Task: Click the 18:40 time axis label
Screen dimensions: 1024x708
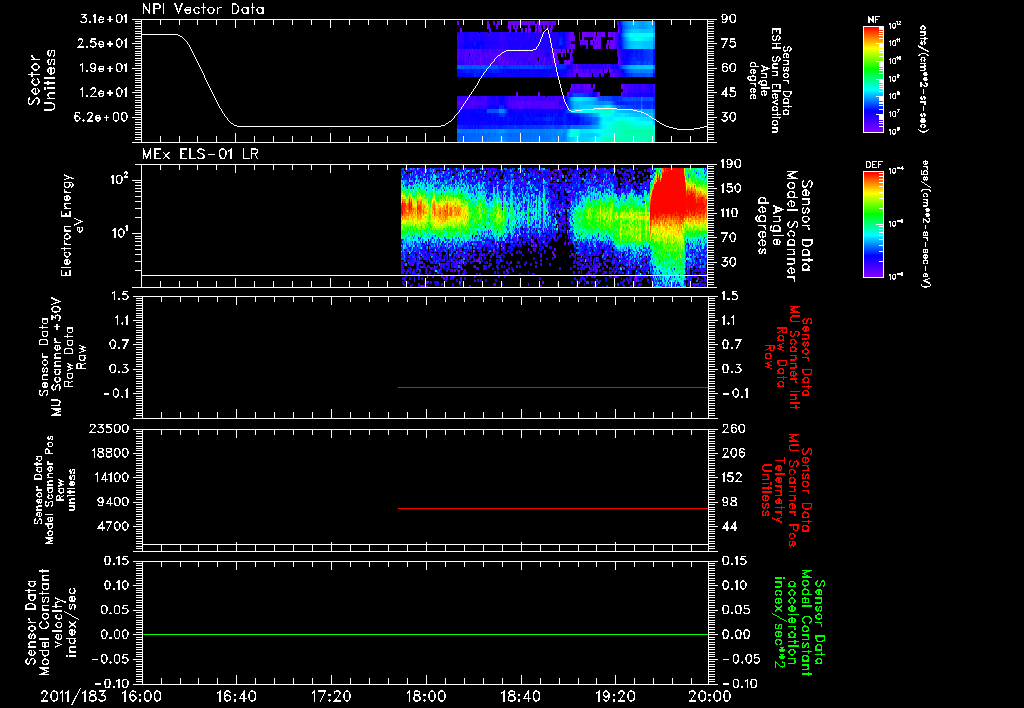Action: (520, 696)
